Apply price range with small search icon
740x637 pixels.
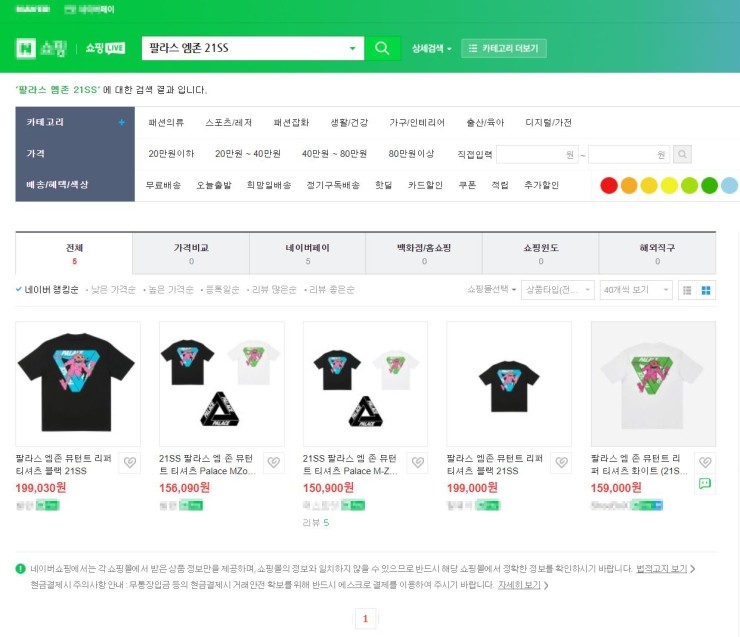pyautogui.click(x=682, y=154)
